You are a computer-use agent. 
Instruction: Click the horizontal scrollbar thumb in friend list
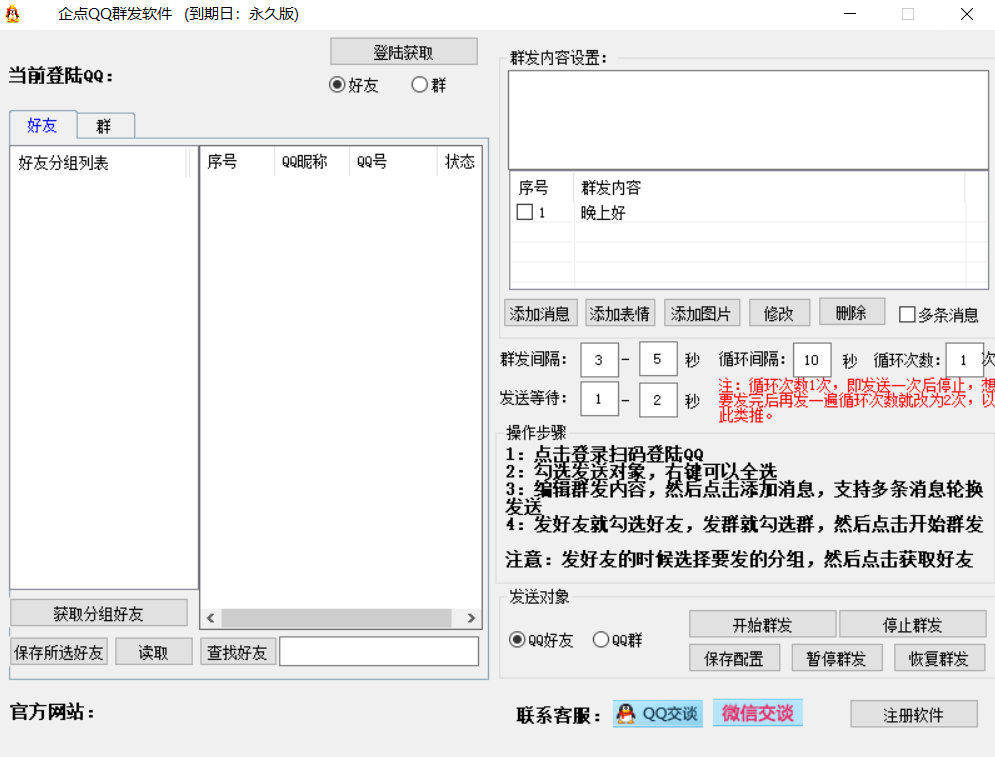pyautogui.click(x=336, y=617)
